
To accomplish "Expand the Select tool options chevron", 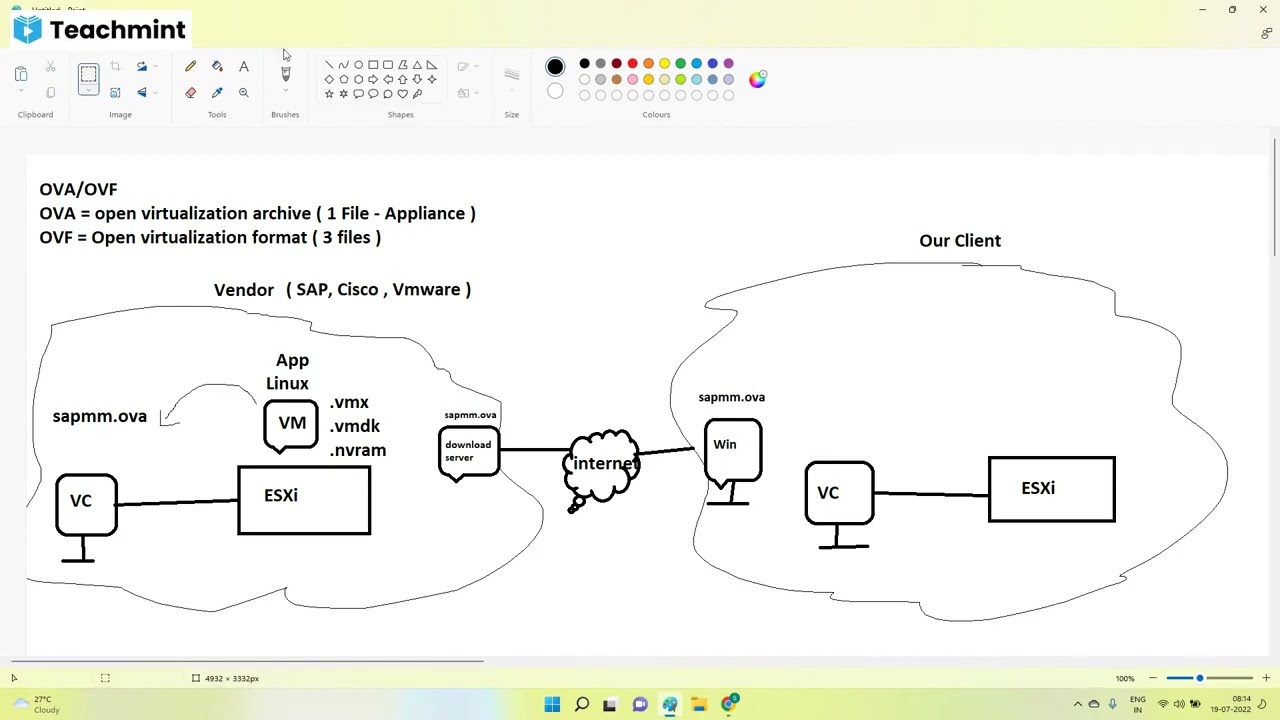I will (88, 91).
